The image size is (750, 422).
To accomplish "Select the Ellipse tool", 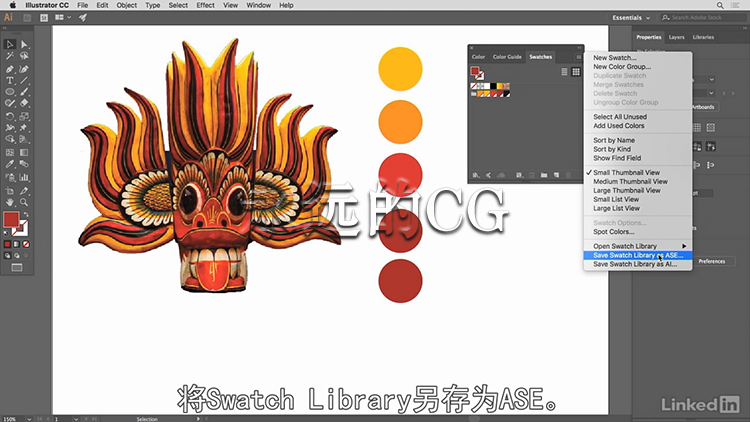I will [10, 92].
